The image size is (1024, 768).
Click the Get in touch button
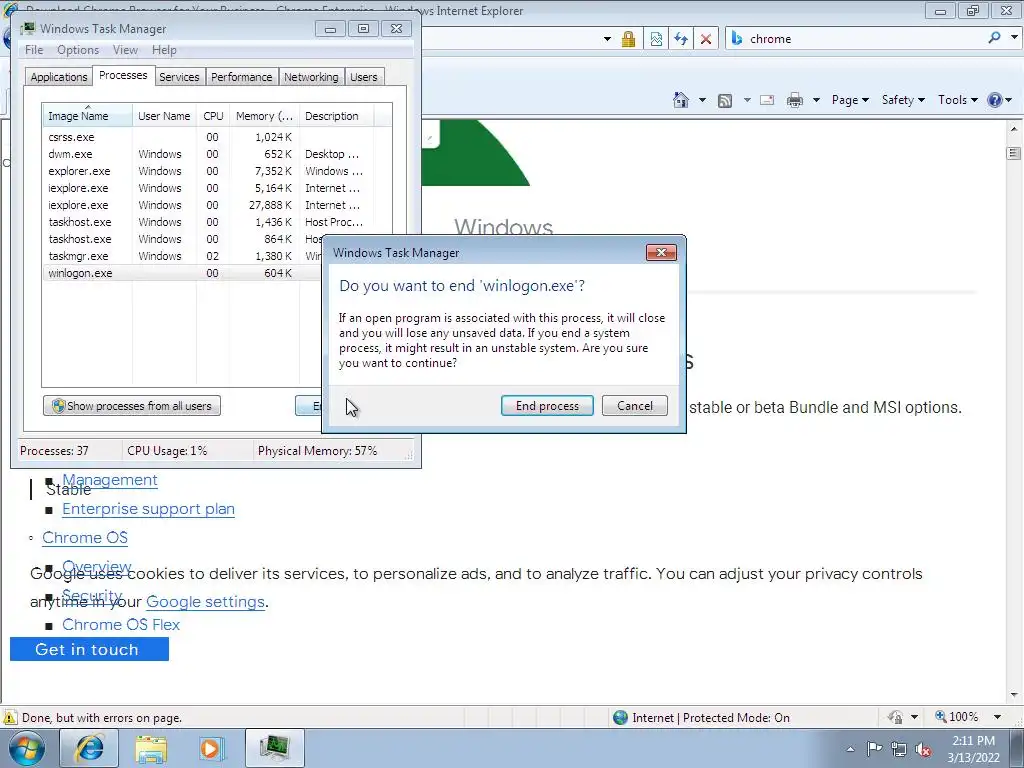[89, 649]
